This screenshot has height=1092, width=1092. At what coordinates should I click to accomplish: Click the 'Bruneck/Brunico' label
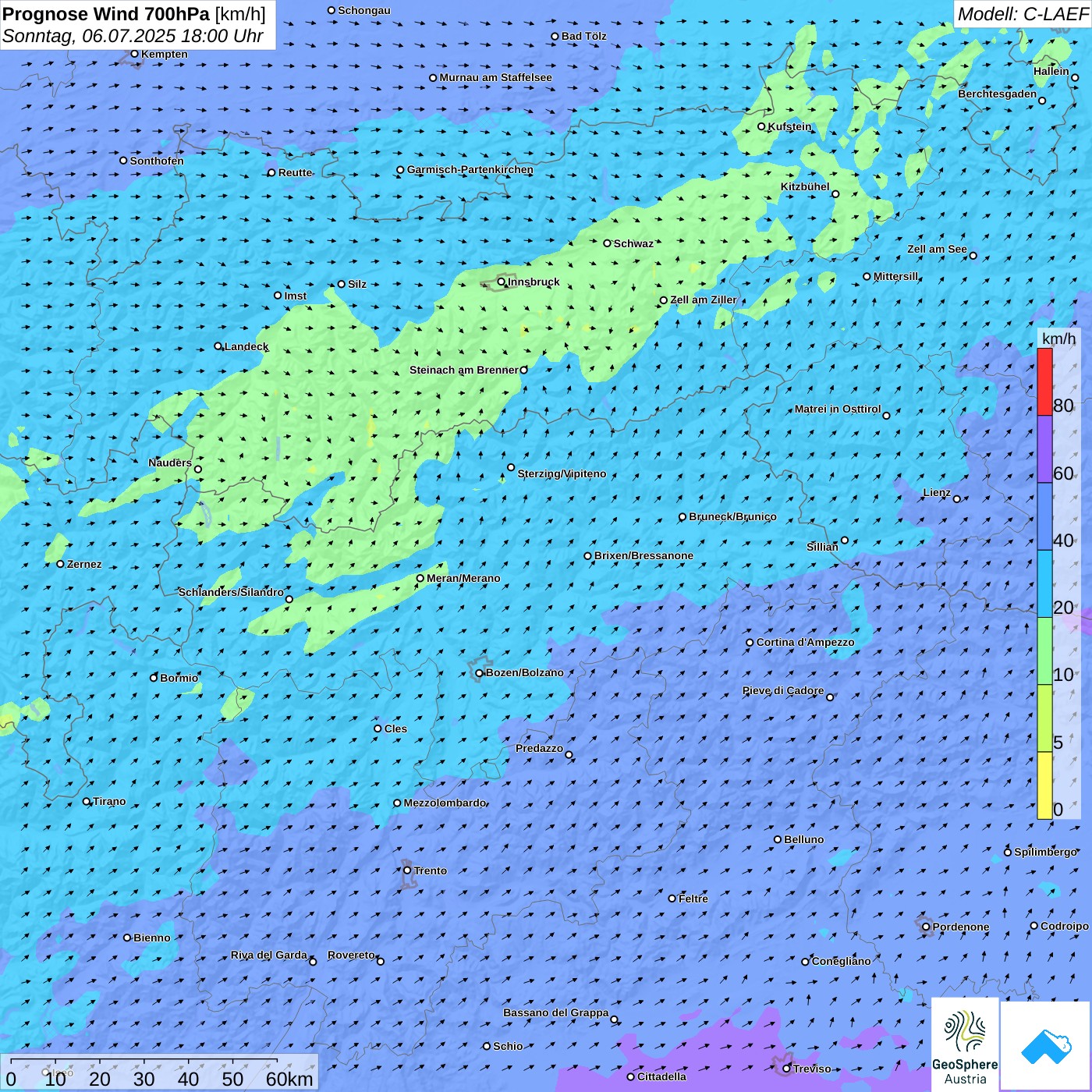pyautogui.click(x=732, y=516)
